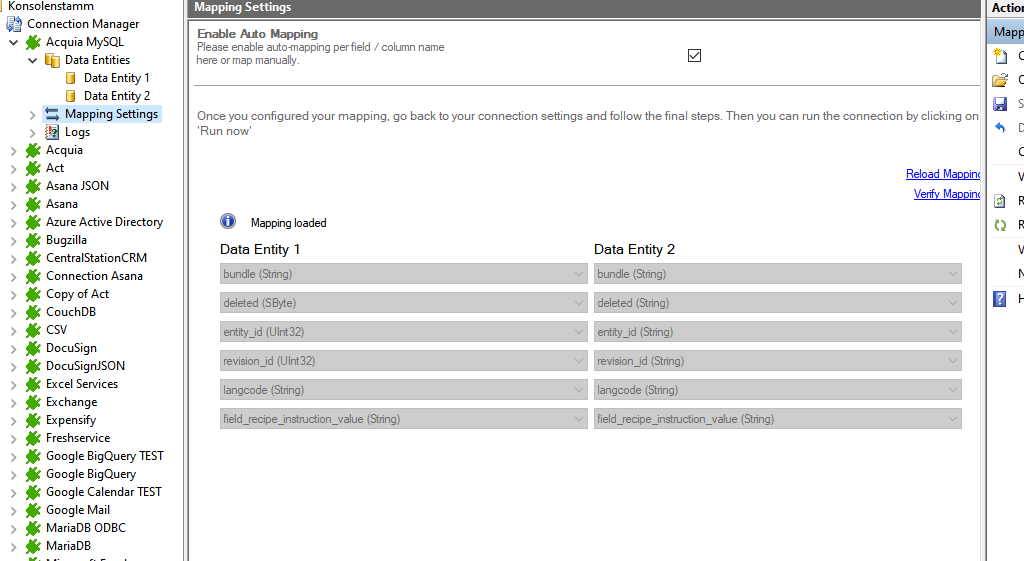Click the Verify Mapping link
1024x561 pixels.
click(x=946, y=194)
